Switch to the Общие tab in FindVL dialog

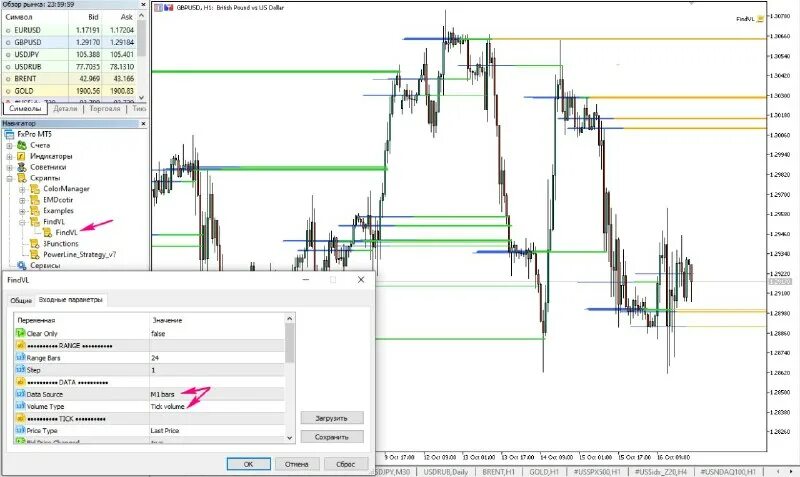point(21,300)
